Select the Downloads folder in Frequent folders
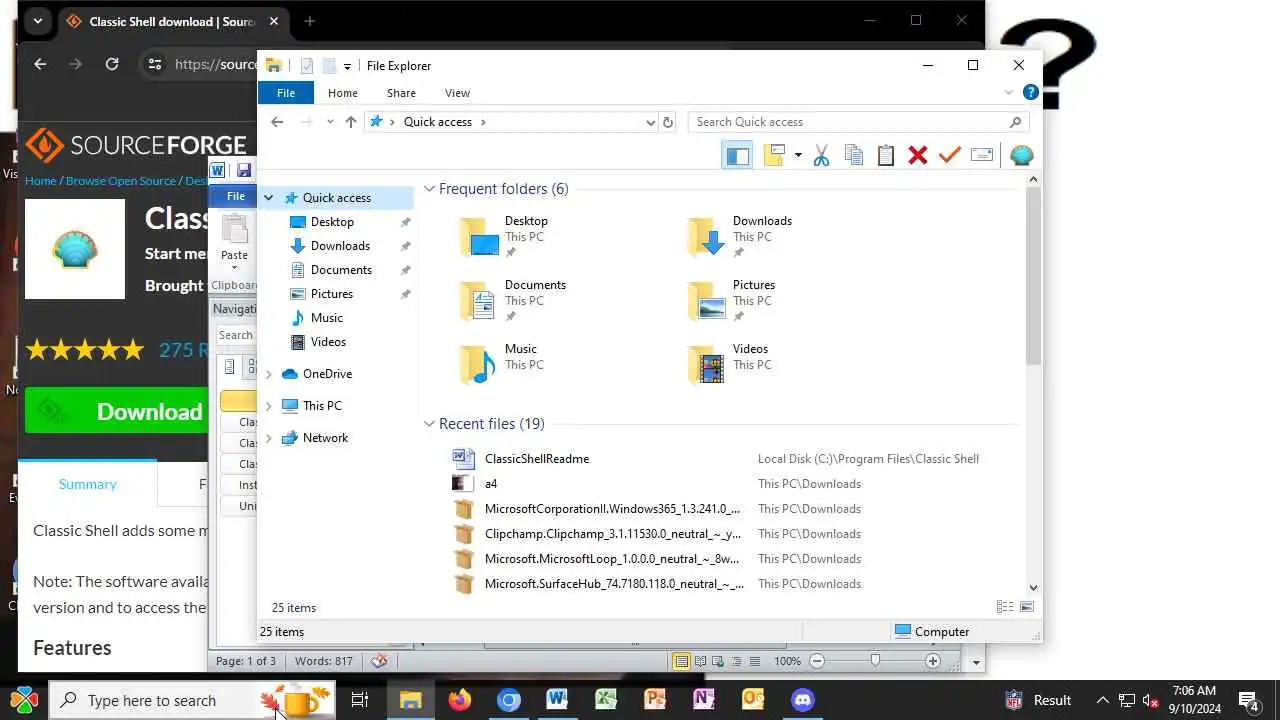 coord(740,236)
